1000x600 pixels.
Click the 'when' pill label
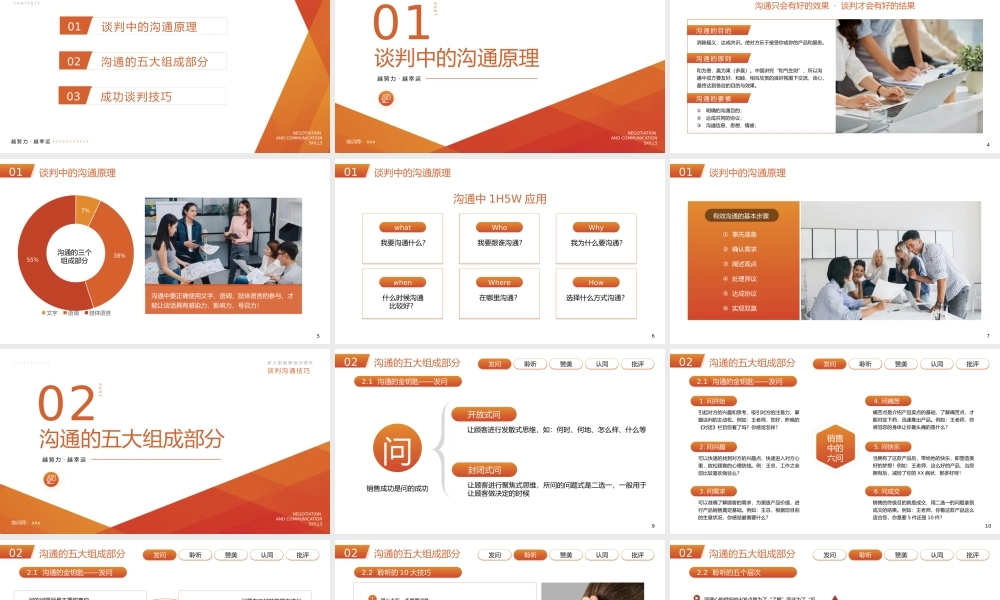402,282
